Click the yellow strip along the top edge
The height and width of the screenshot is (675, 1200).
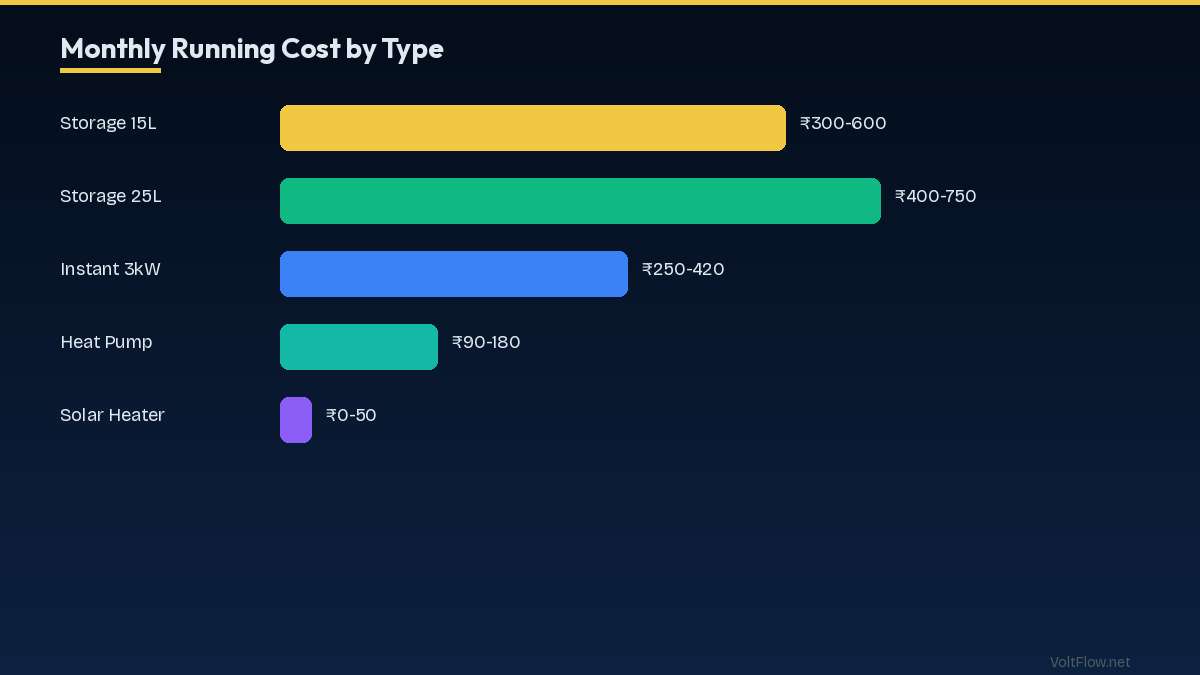600,2
